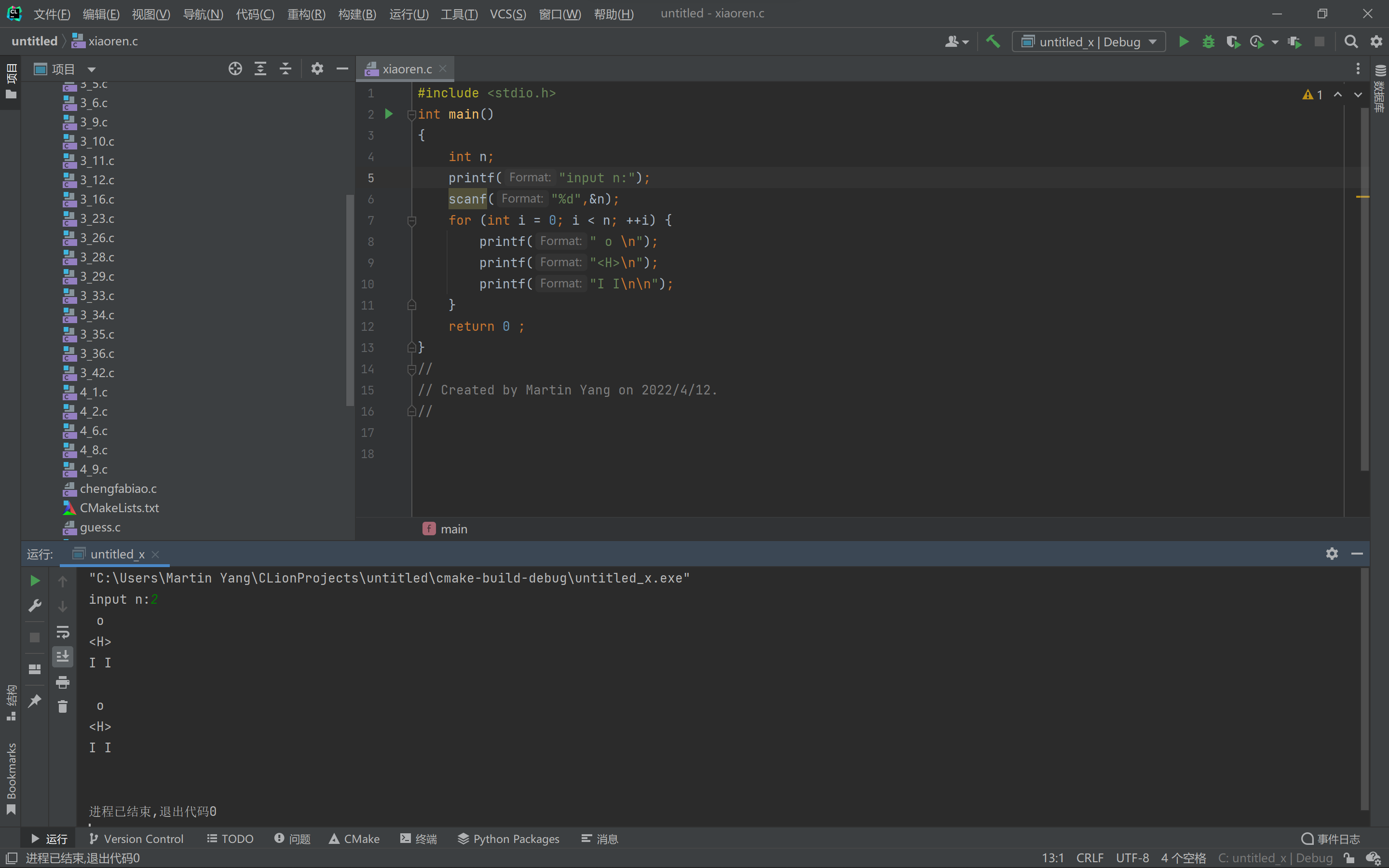
Task: Open the VCS(S) menu
Action: (x=507, y=14)
